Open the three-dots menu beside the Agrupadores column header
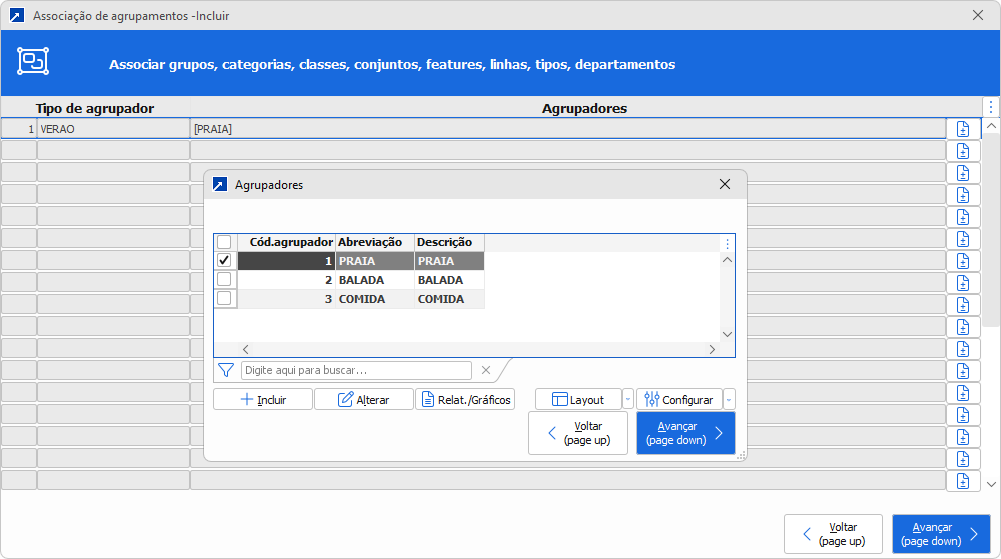1001x559 pixels. click(990, 107)
